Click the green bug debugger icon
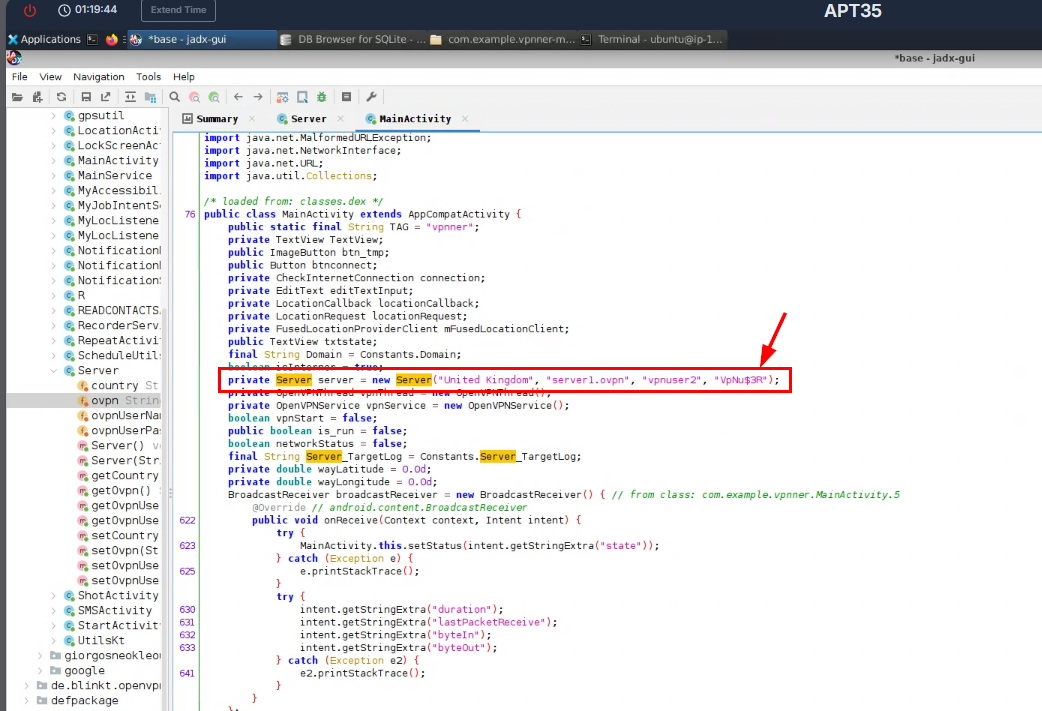This screenshot has width=1042, height=711. 321,97
